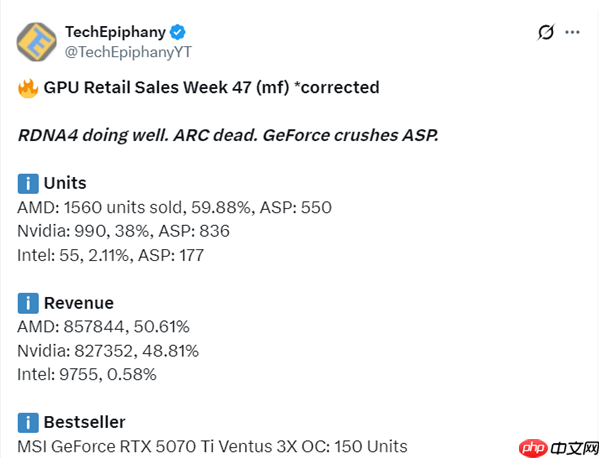
Task: Click the AMD 1560 units sold line
Action: [x=174, y=207]
